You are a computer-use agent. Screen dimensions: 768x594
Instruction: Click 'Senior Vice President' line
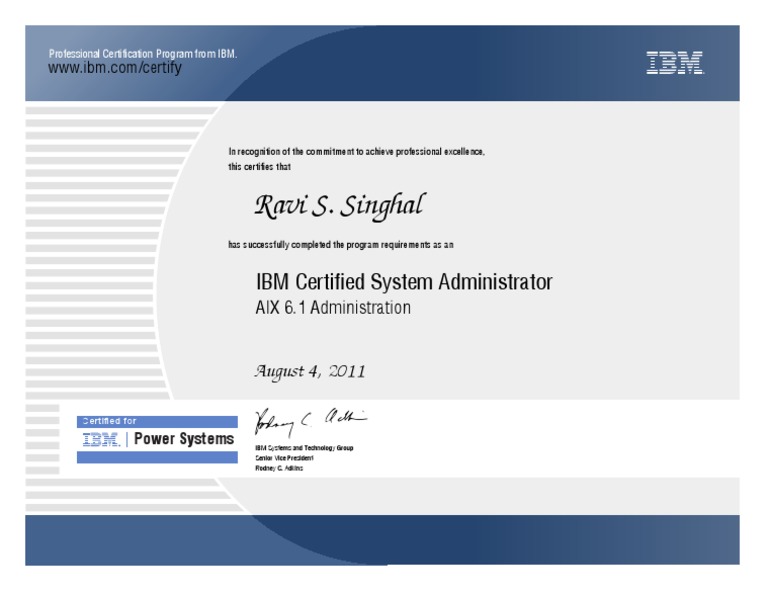pos(284,458)
